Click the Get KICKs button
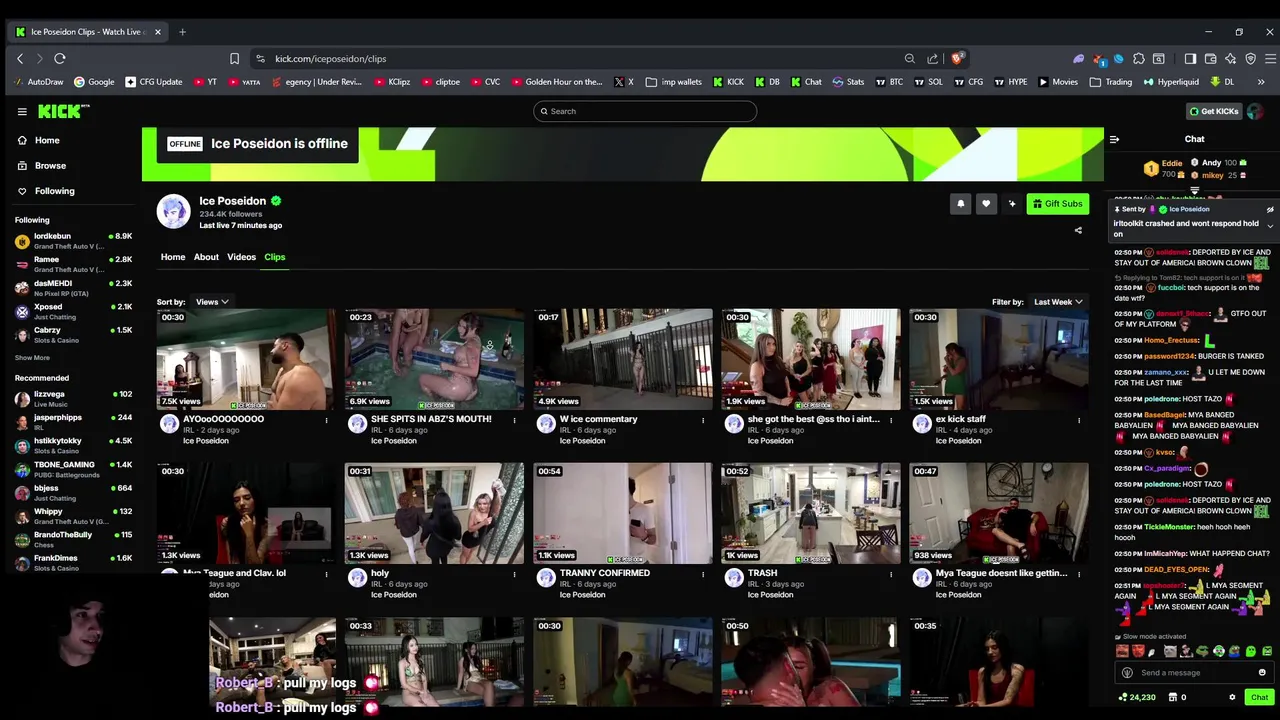The height and width of the screenshot is (720, 1280). (1214, 111)
